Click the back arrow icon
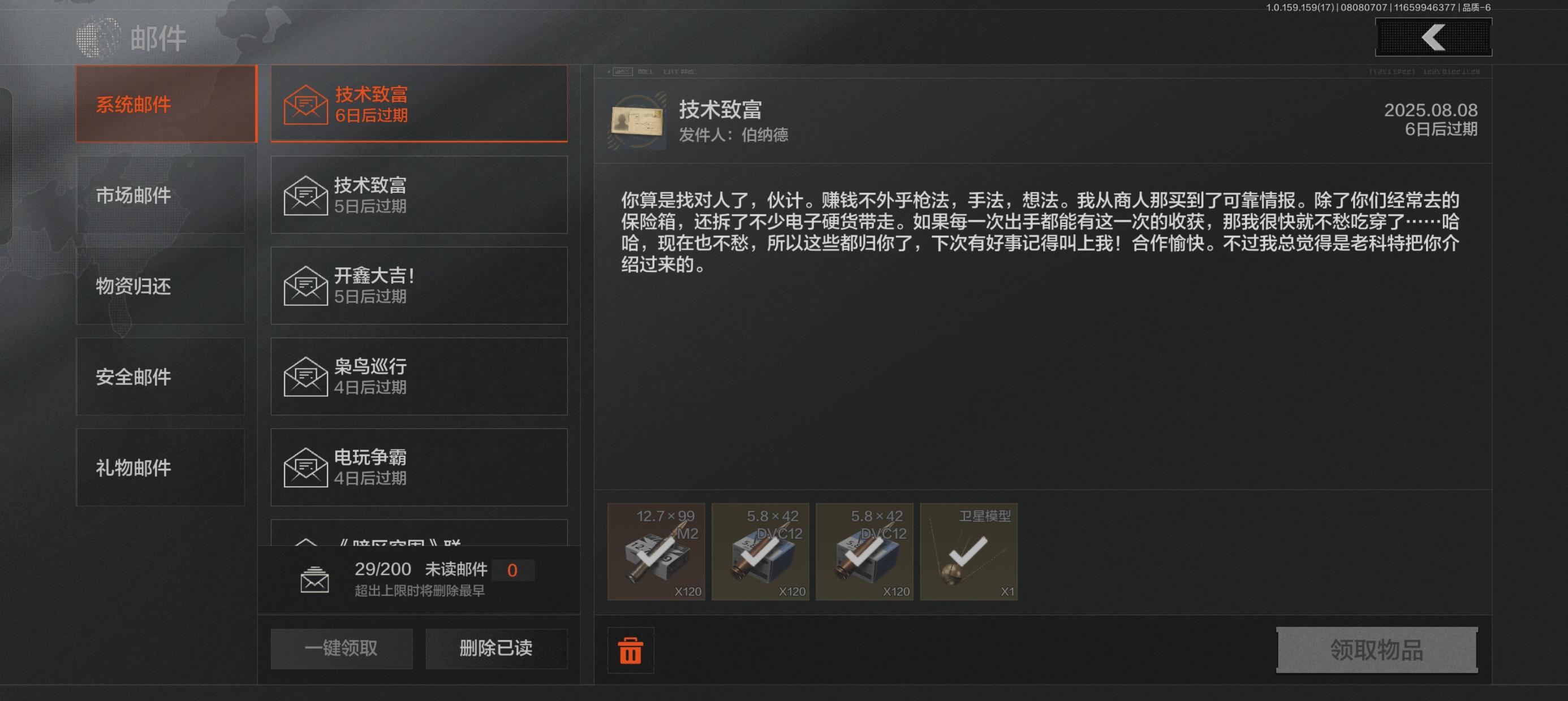 pos(1433,37)
